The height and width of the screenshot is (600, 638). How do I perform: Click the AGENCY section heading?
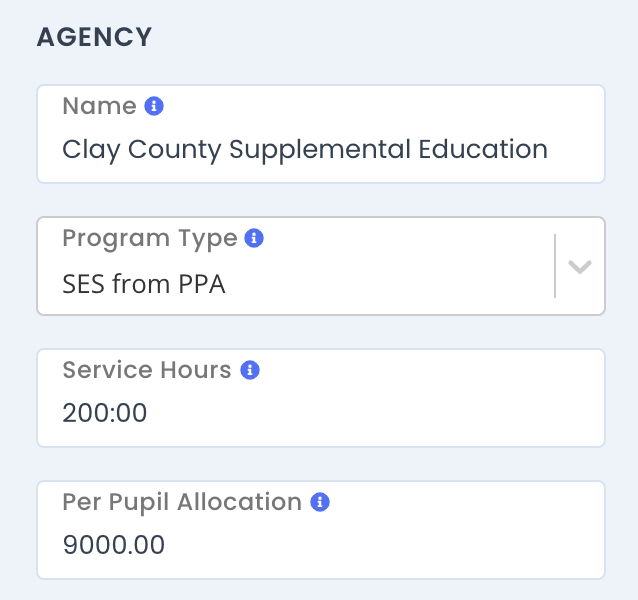point(94,37)
